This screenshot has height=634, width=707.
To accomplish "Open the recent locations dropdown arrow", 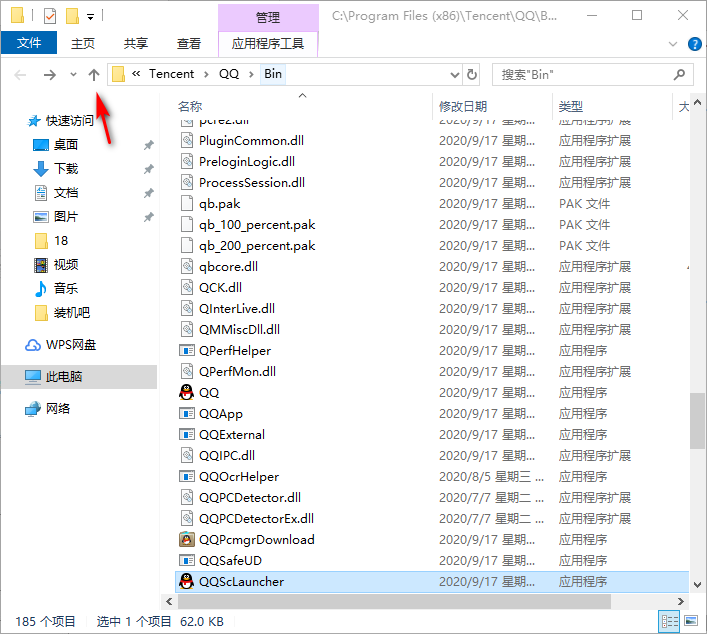I will (x=73, y=75).
